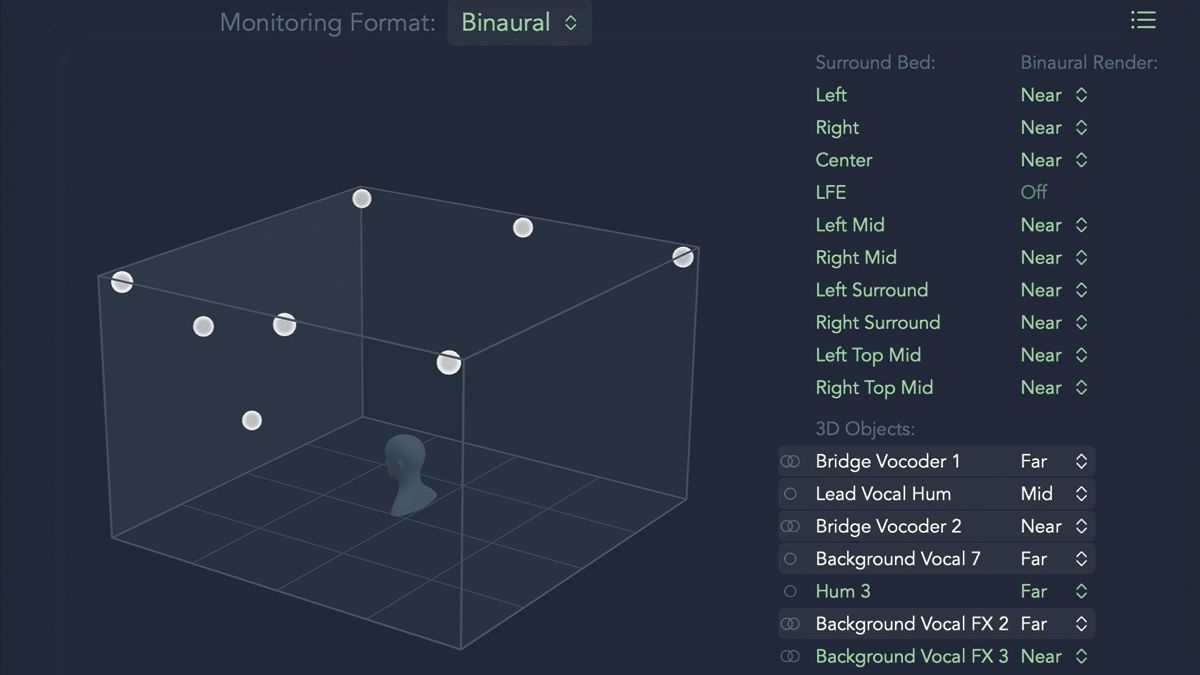Click the mono circle icon beside Hum 3
This screenshot has width=1200, height=675.
pyautogui.click(x=790, y=591)
